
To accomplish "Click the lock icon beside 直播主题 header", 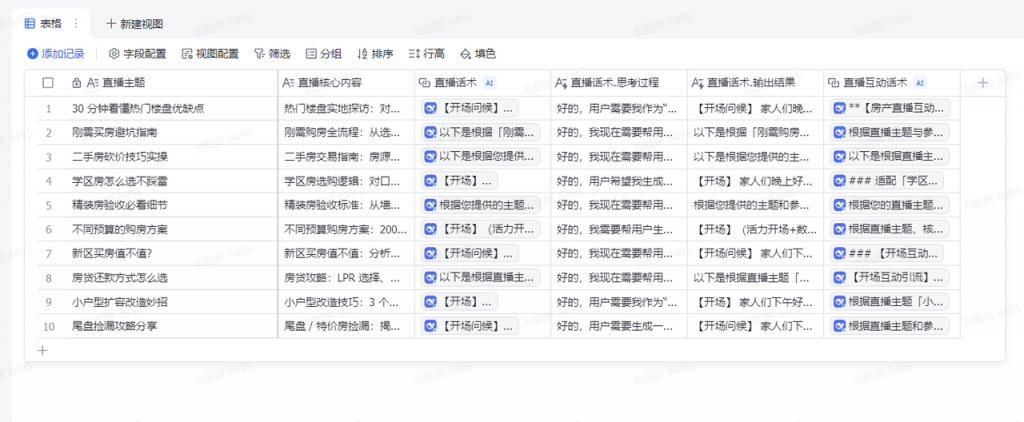I will (x=76, y=83).
